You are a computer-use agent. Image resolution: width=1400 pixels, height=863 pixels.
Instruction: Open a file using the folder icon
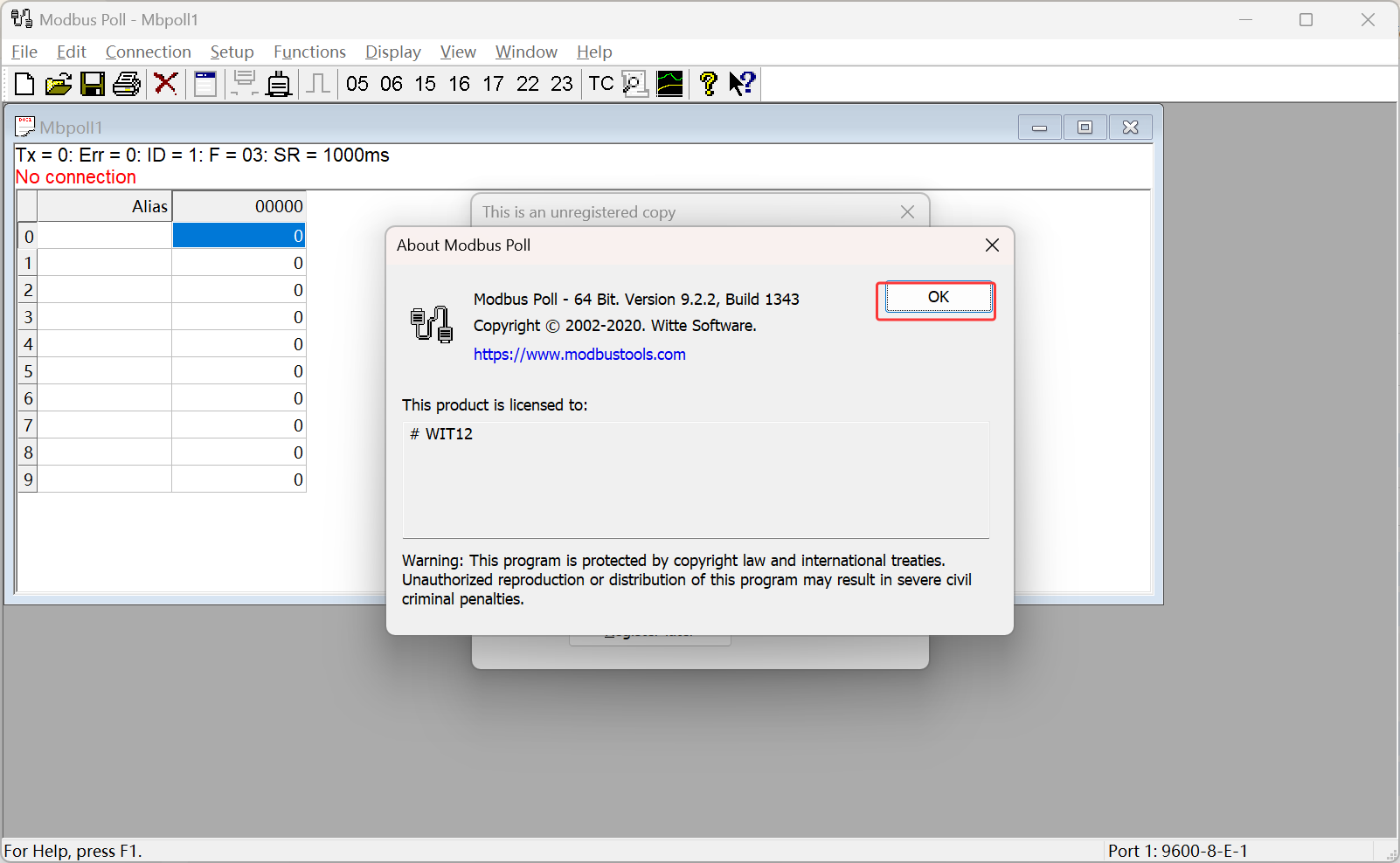tap(59, 84)
